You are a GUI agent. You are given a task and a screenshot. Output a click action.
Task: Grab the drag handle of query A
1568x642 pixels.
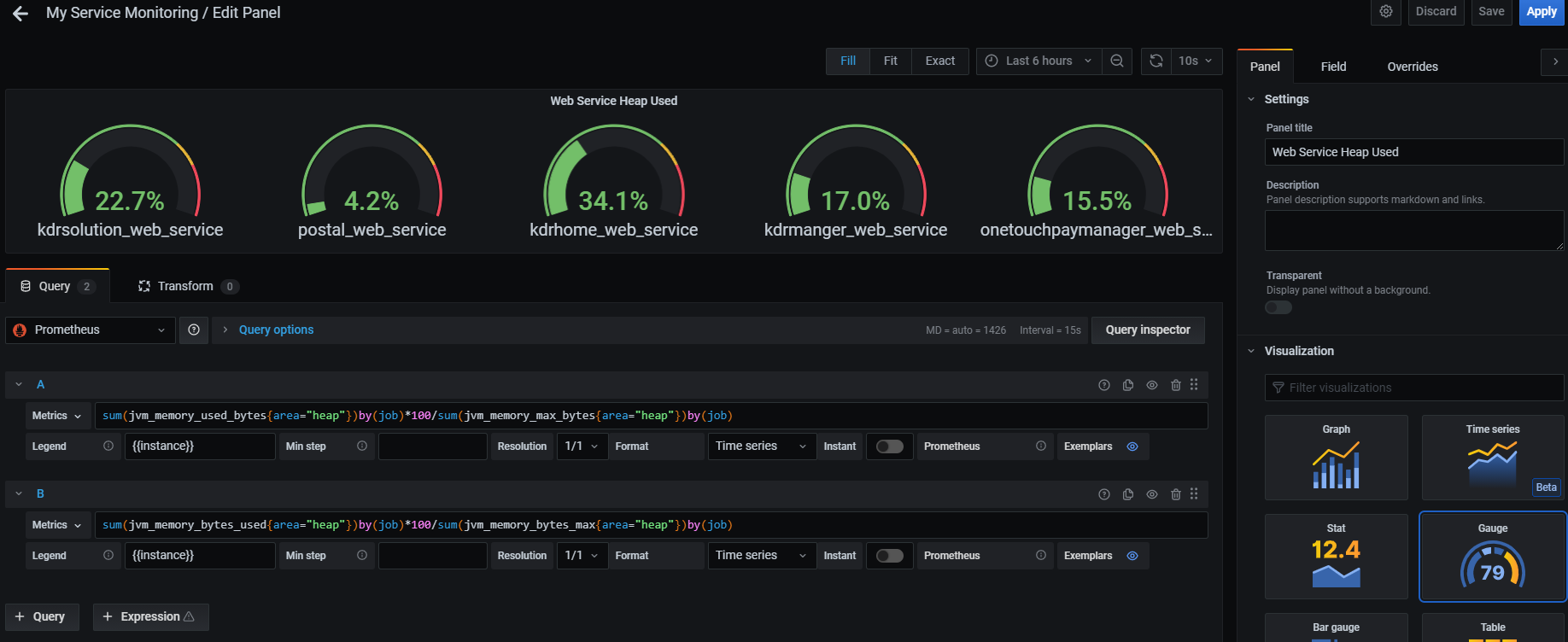point(1194,385)
